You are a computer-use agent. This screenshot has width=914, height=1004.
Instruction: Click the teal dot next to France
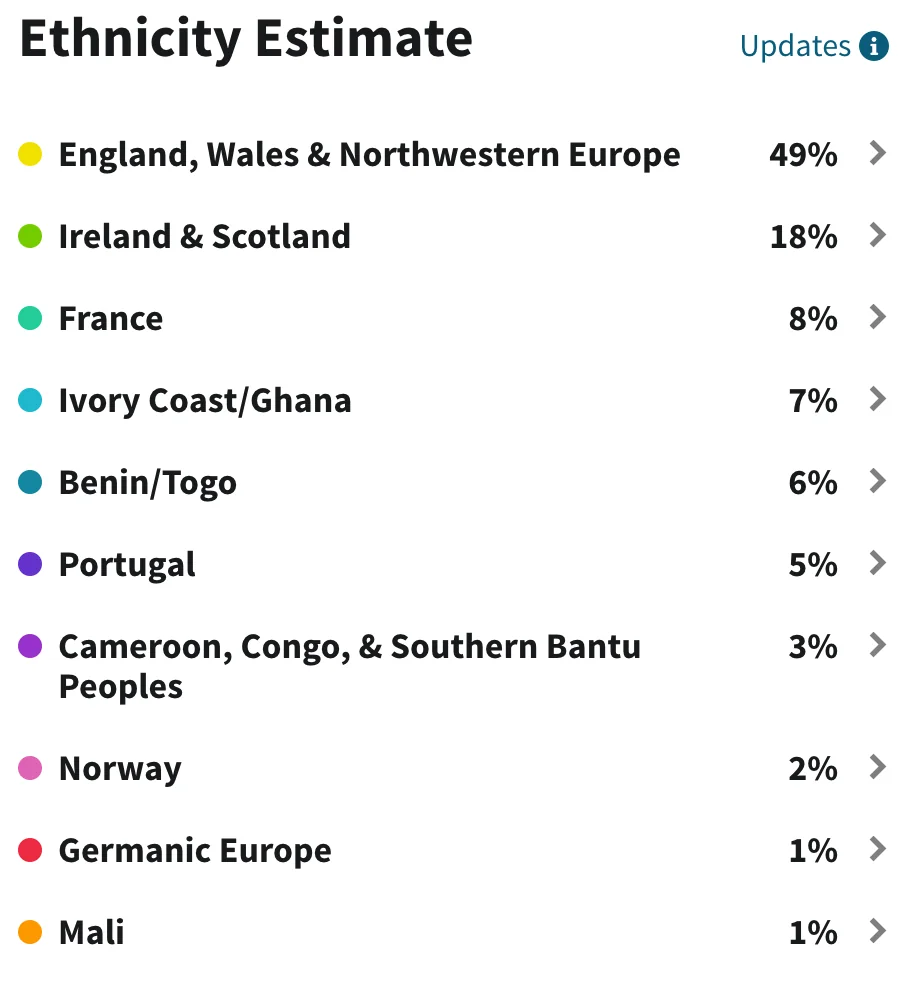pos(31,316)
